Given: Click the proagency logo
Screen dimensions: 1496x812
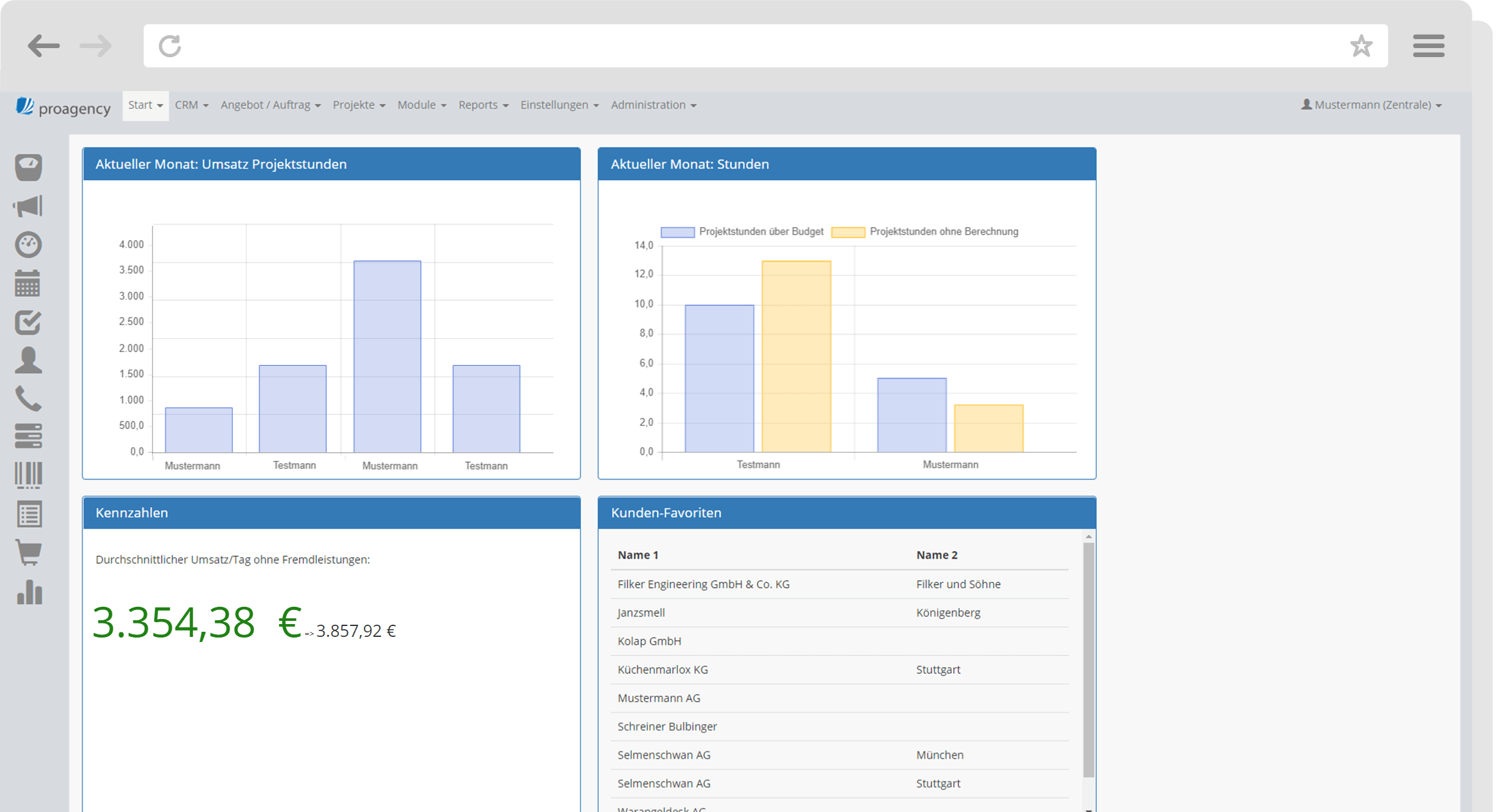Looking at the screenshot, I should [x=63, y=107].
